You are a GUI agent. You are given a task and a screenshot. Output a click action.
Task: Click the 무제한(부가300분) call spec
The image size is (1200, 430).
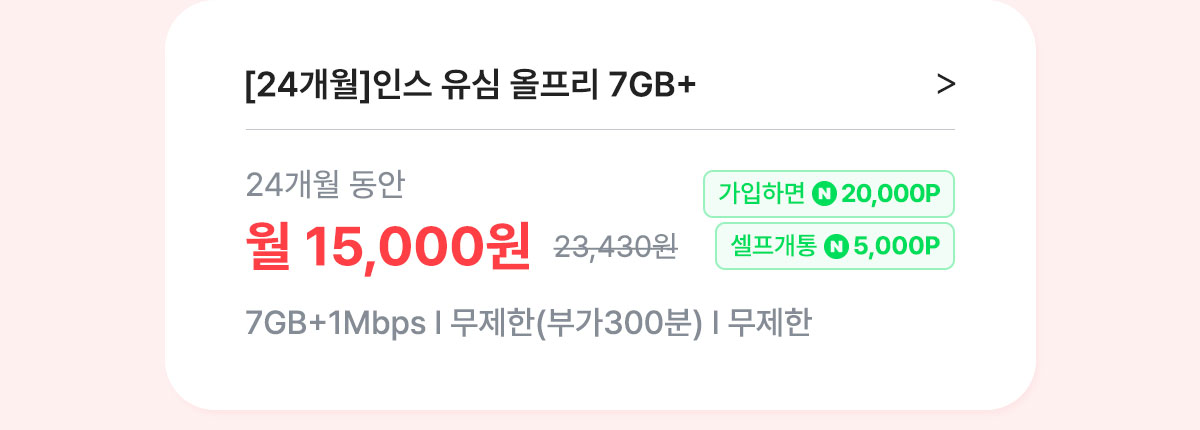[x=577, y=324]
